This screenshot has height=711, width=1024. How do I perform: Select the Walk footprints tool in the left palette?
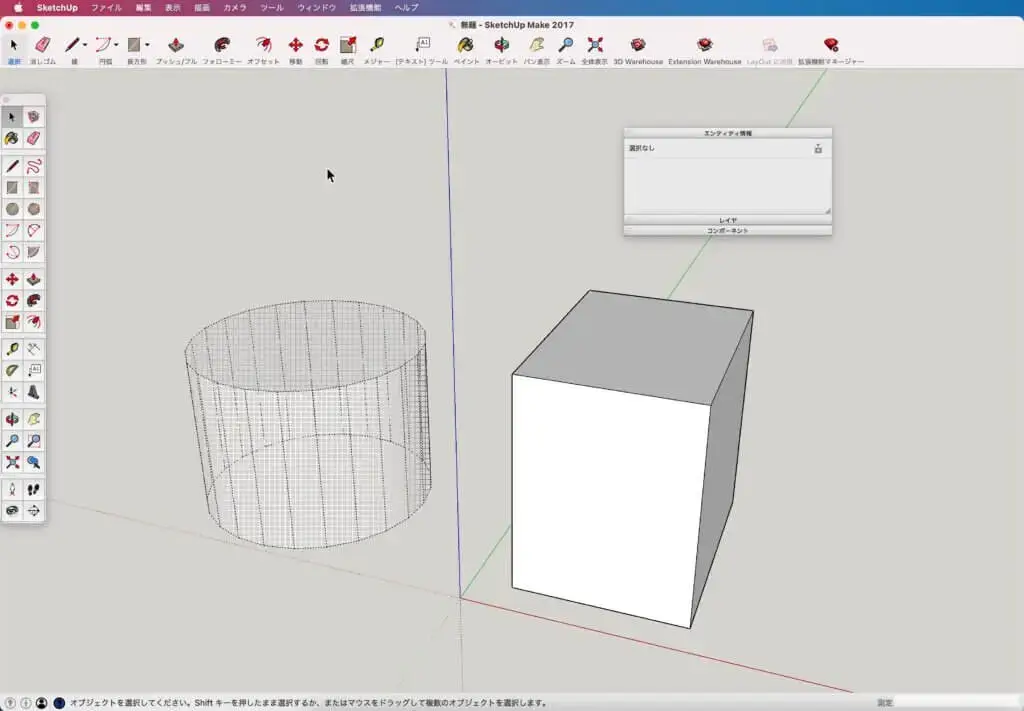pos(33,489)
